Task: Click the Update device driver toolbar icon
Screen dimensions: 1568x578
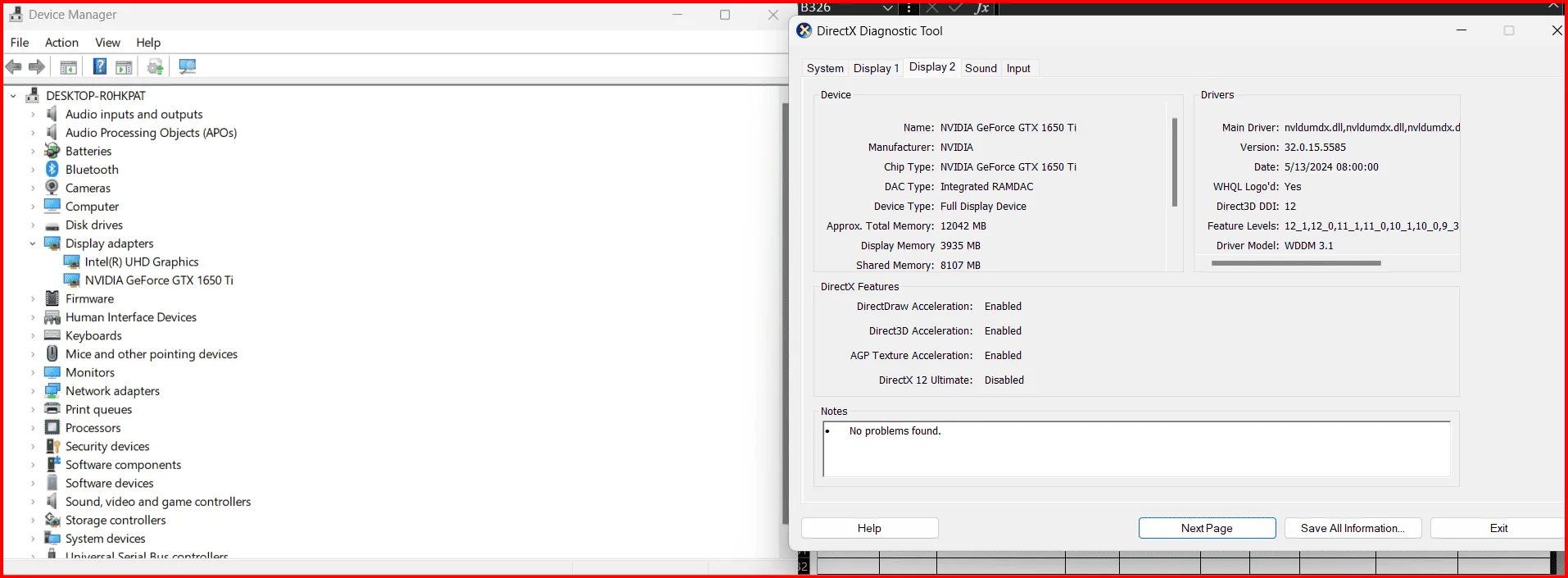Action: (x=155, y=66)
